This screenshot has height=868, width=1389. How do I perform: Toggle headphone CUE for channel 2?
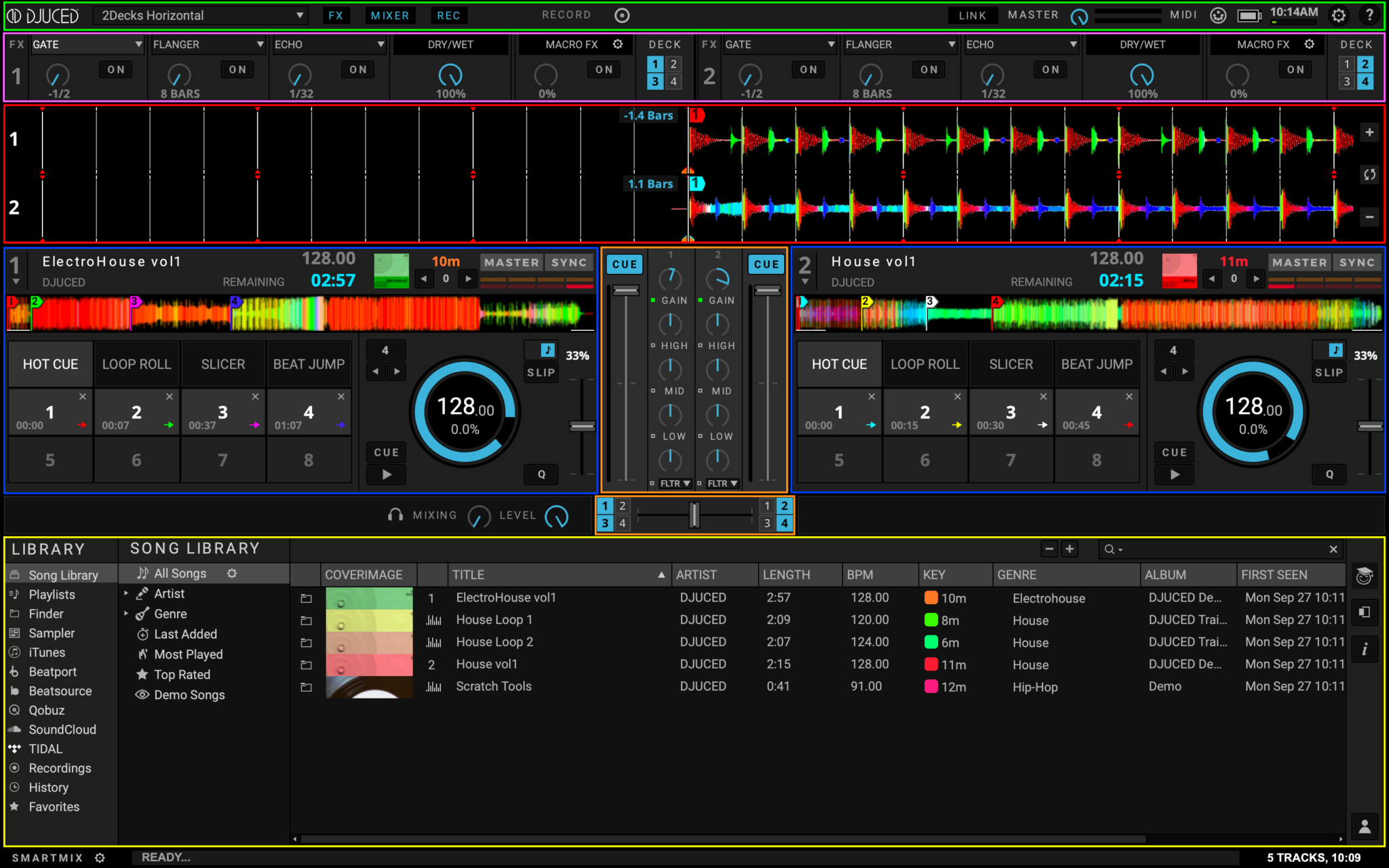point(766,264)
